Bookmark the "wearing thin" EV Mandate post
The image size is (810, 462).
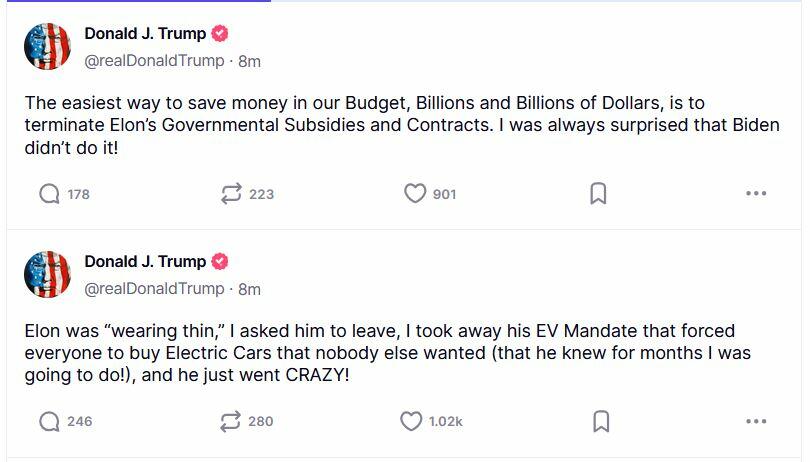(601, 421)
